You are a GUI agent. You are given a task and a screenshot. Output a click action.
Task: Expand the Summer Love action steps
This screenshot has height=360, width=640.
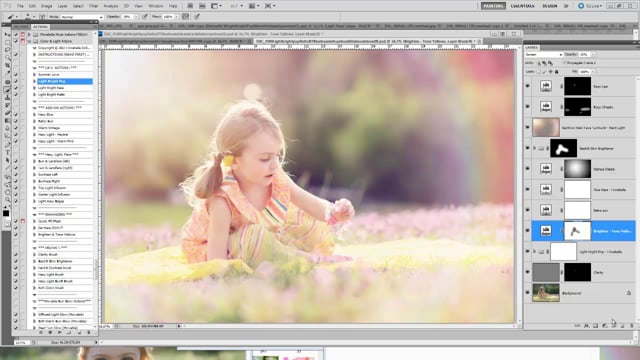coord(34,75)
